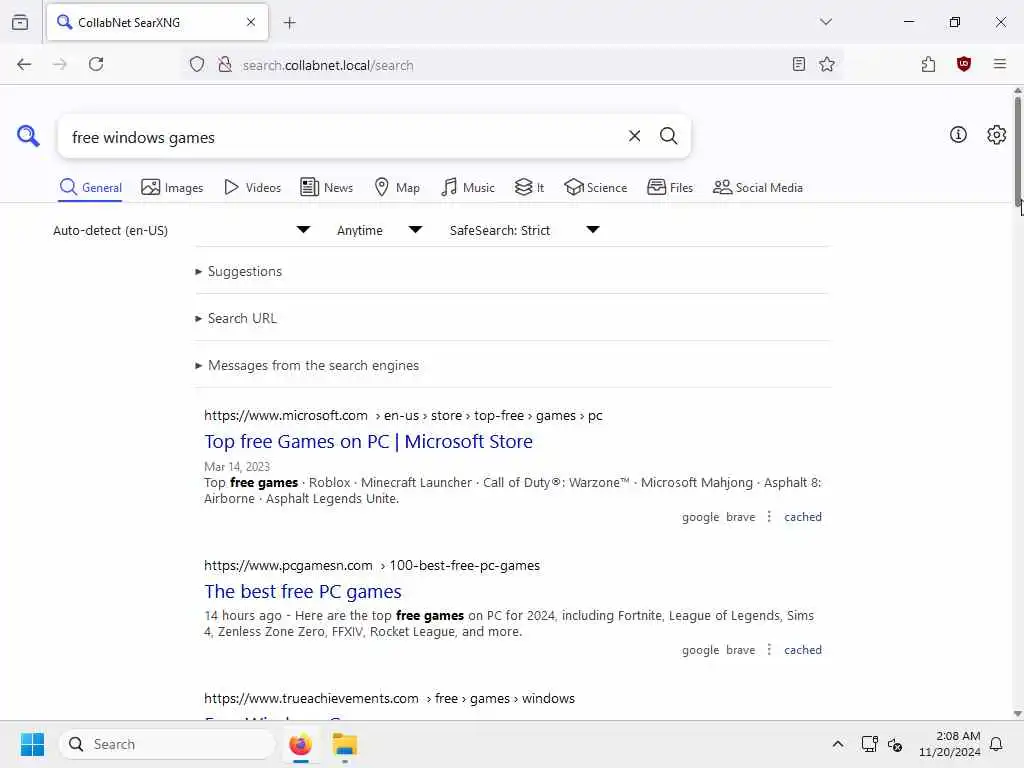Open the uBlock Origin extension icon
Viewport: 1024px width, 768px height.
pyautogui.click(x=963, y=64)
